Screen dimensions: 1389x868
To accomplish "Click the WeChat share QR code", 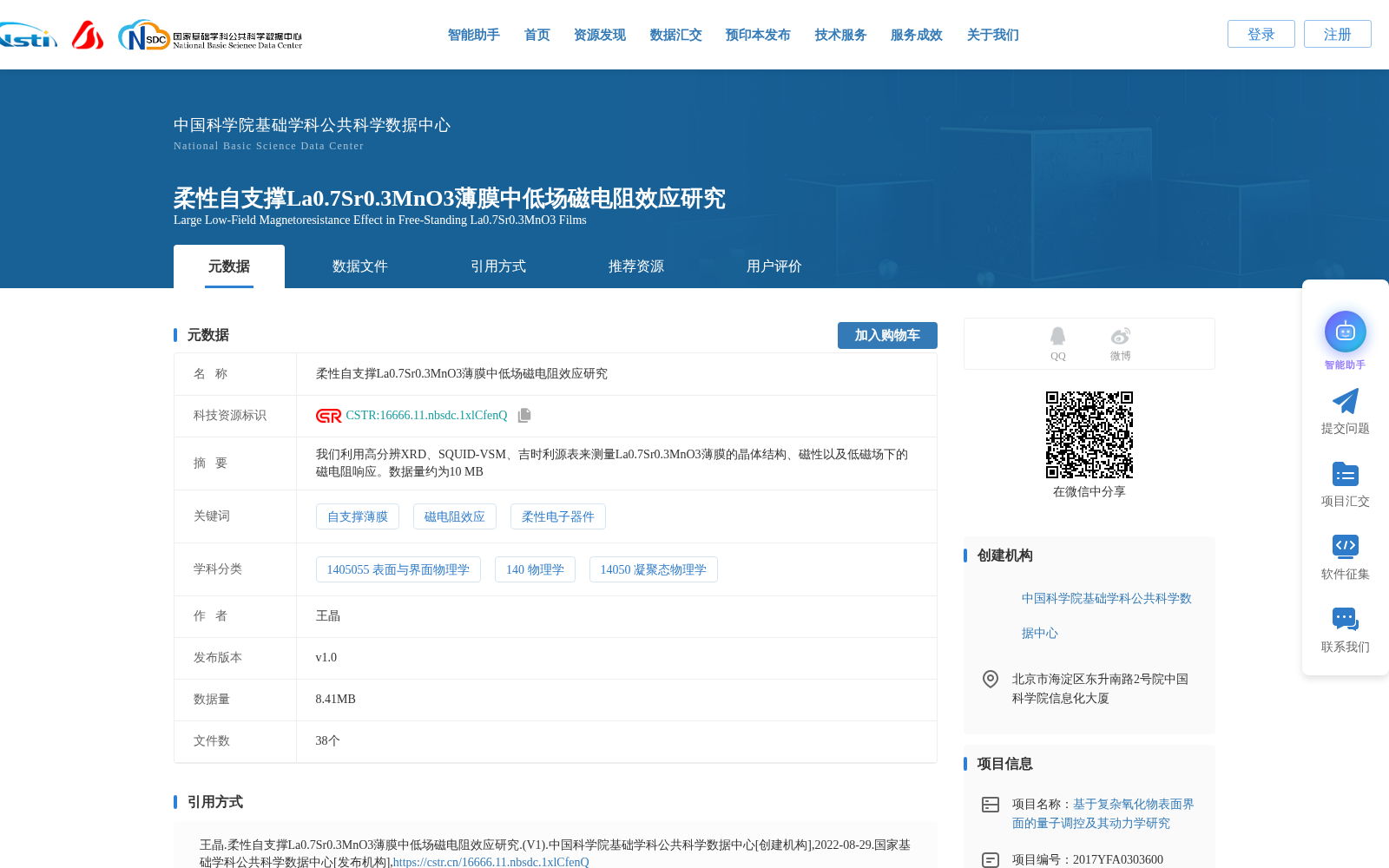I will (1089, 434).
